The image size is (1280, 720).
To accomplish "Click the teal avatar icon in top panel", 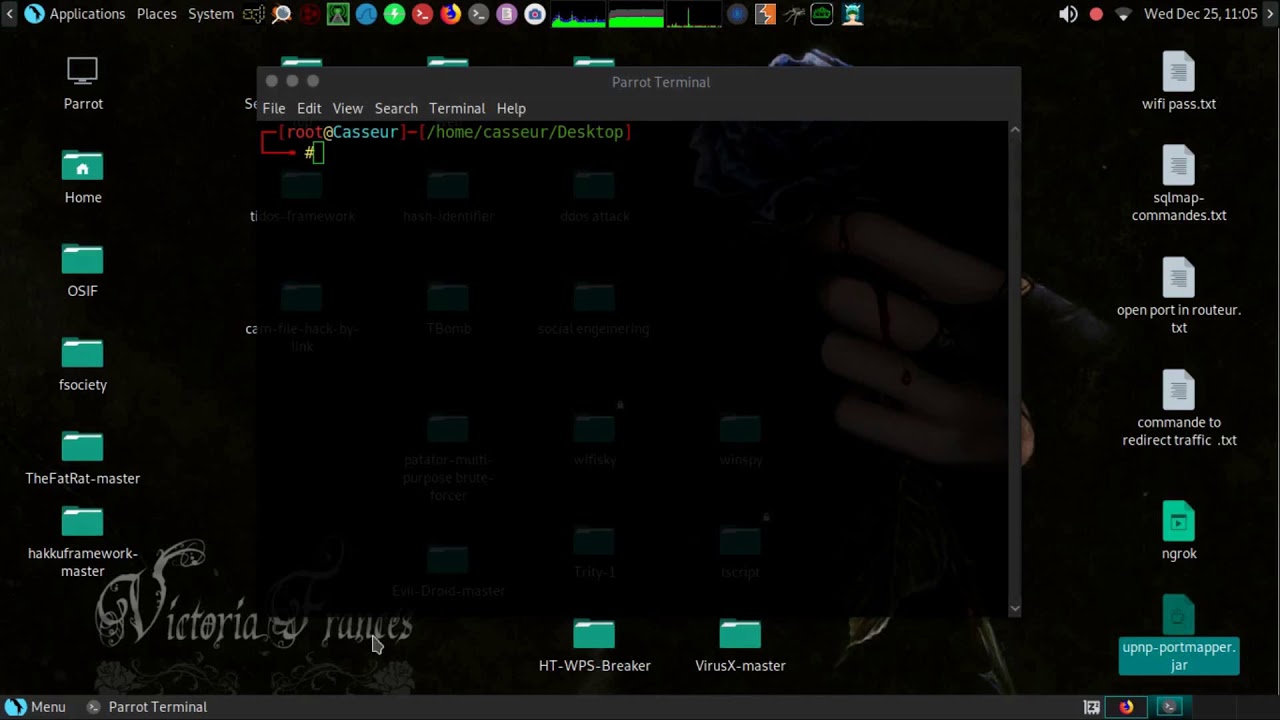I will click(852, 14).
